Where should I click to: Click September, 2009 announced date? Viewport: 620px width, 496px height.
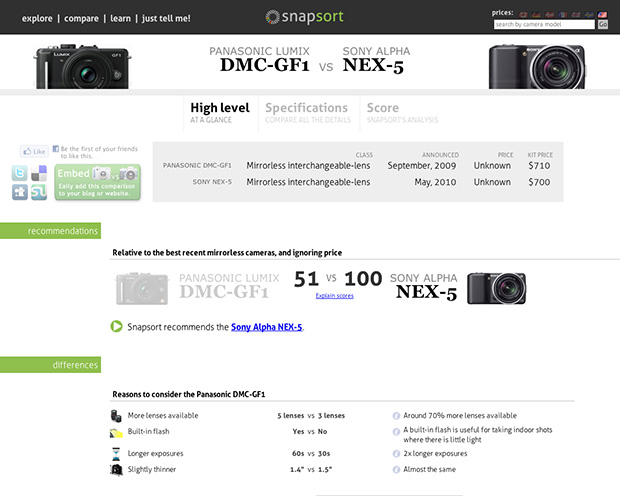tap(422, 166)
